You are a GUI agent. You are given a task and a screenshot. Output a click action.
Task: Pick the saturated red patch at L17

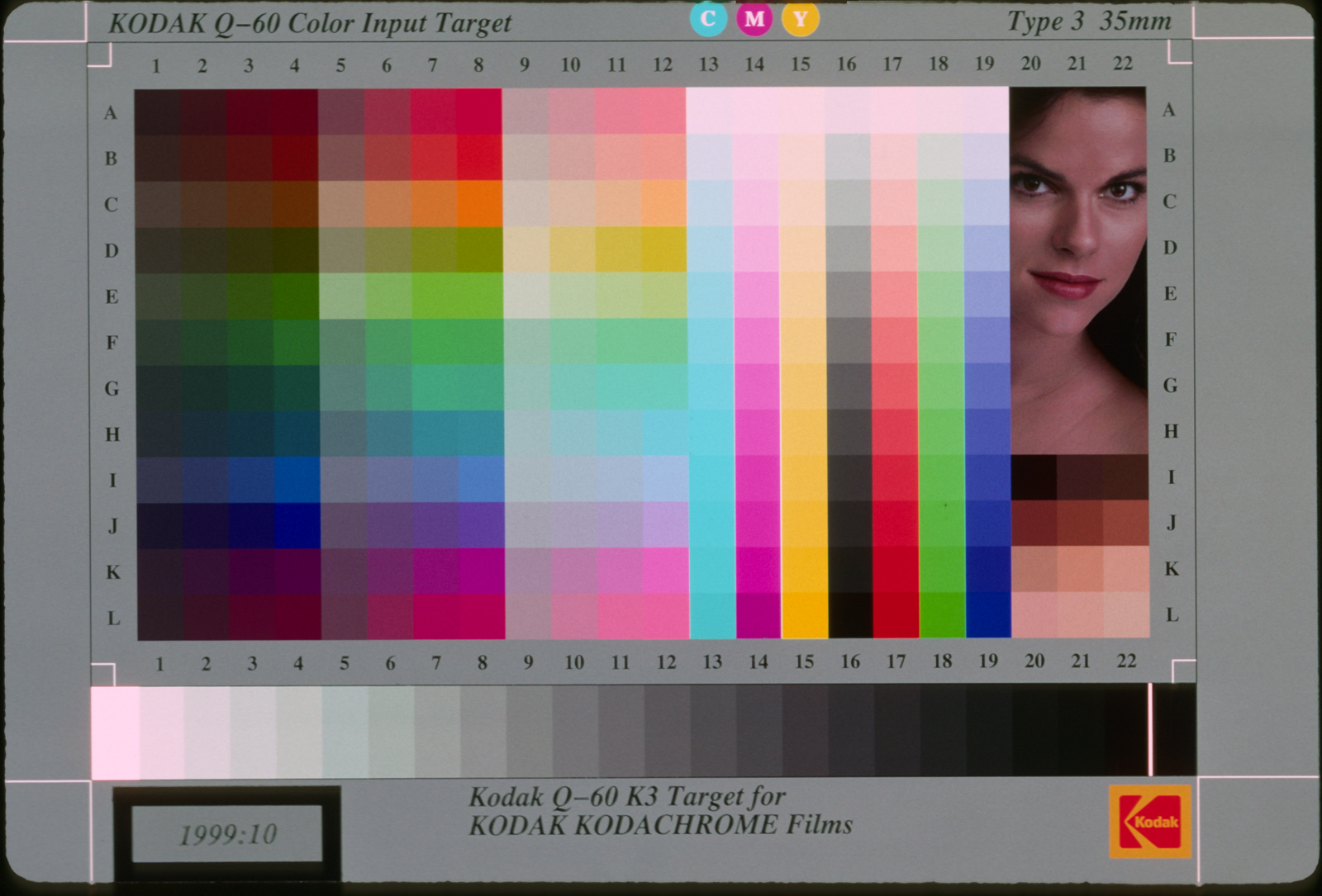point(896,615)
